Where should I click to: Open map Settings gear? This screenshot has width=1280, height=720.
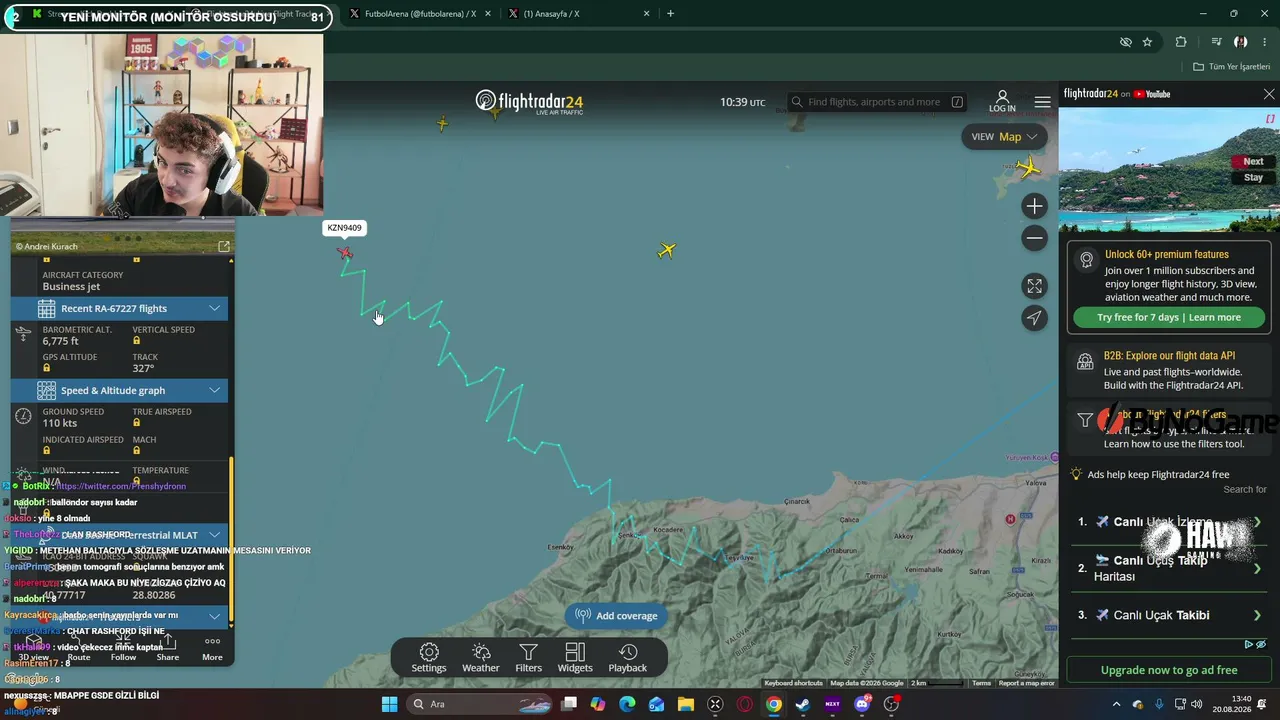pyautogui.click(x=429, y=658)
